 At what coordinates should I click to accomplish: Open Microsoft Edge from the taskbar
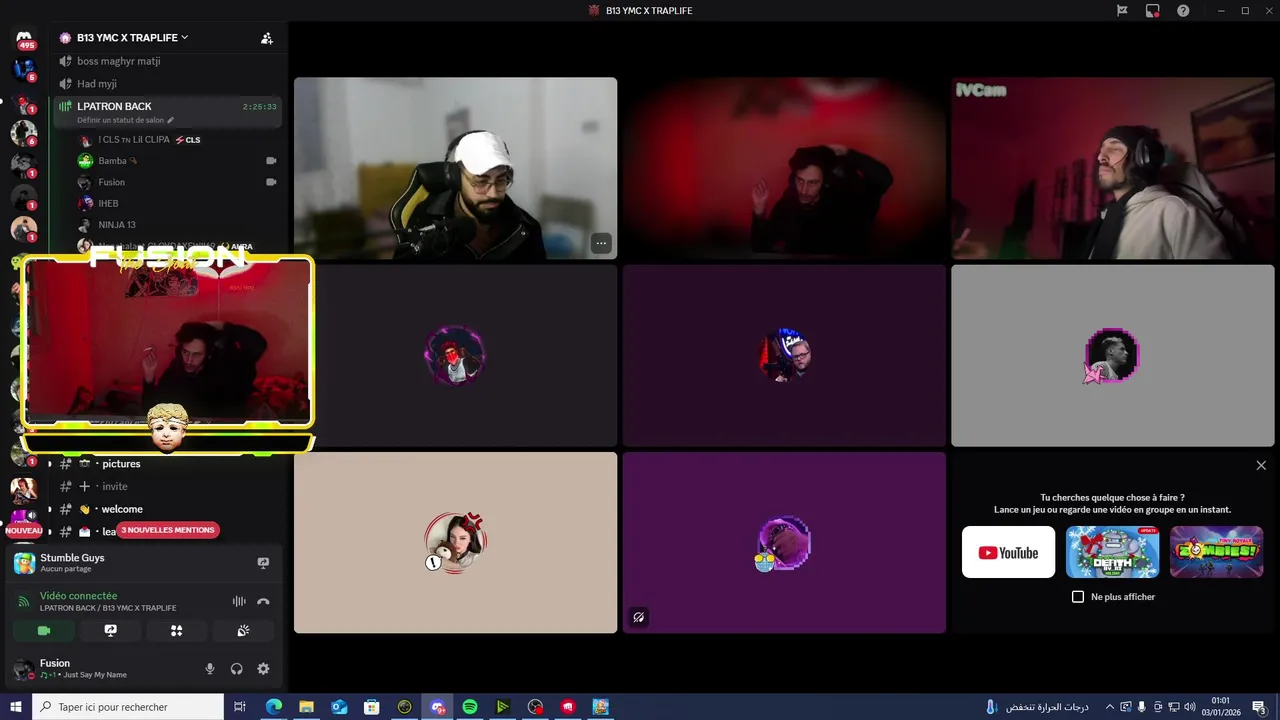(x=274, y=707)
